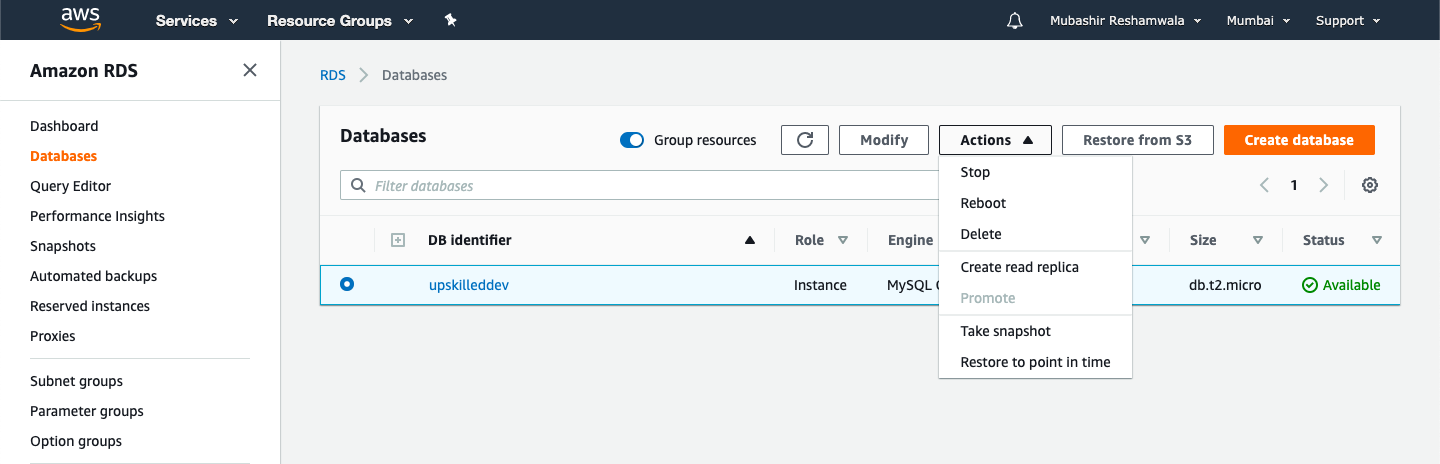Image resolution: width=1440 pixels, height=464 pixels.
Task: Open Query Editor in sidebar
Action: (x=70, y=186)
